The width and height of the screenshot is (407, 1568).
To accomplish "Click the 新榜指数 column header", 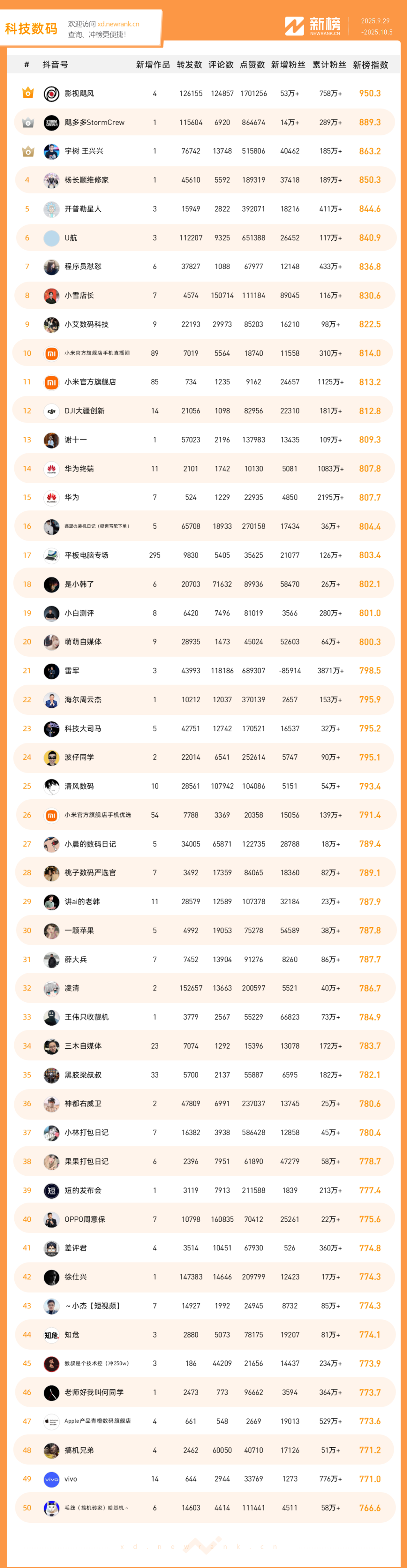I will 370,65.
